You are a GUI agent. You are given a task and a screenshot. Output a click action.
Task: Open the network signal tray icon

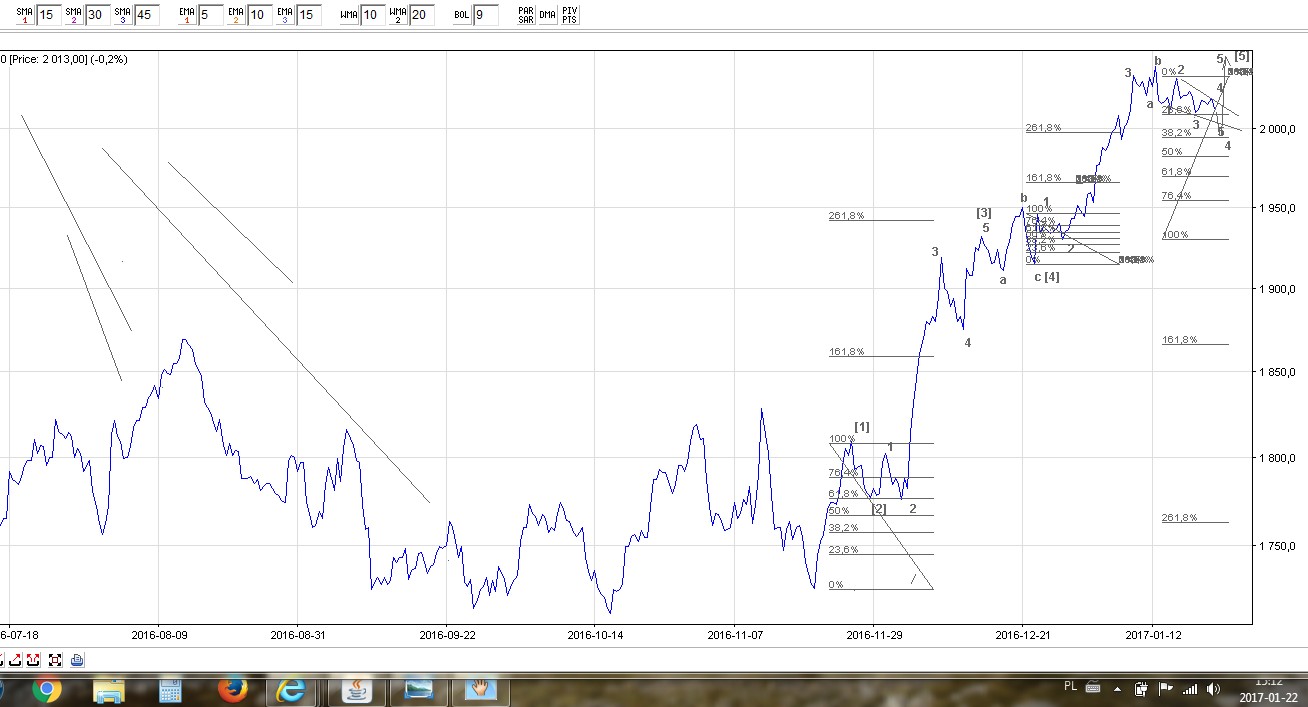tap(1189, 688)
